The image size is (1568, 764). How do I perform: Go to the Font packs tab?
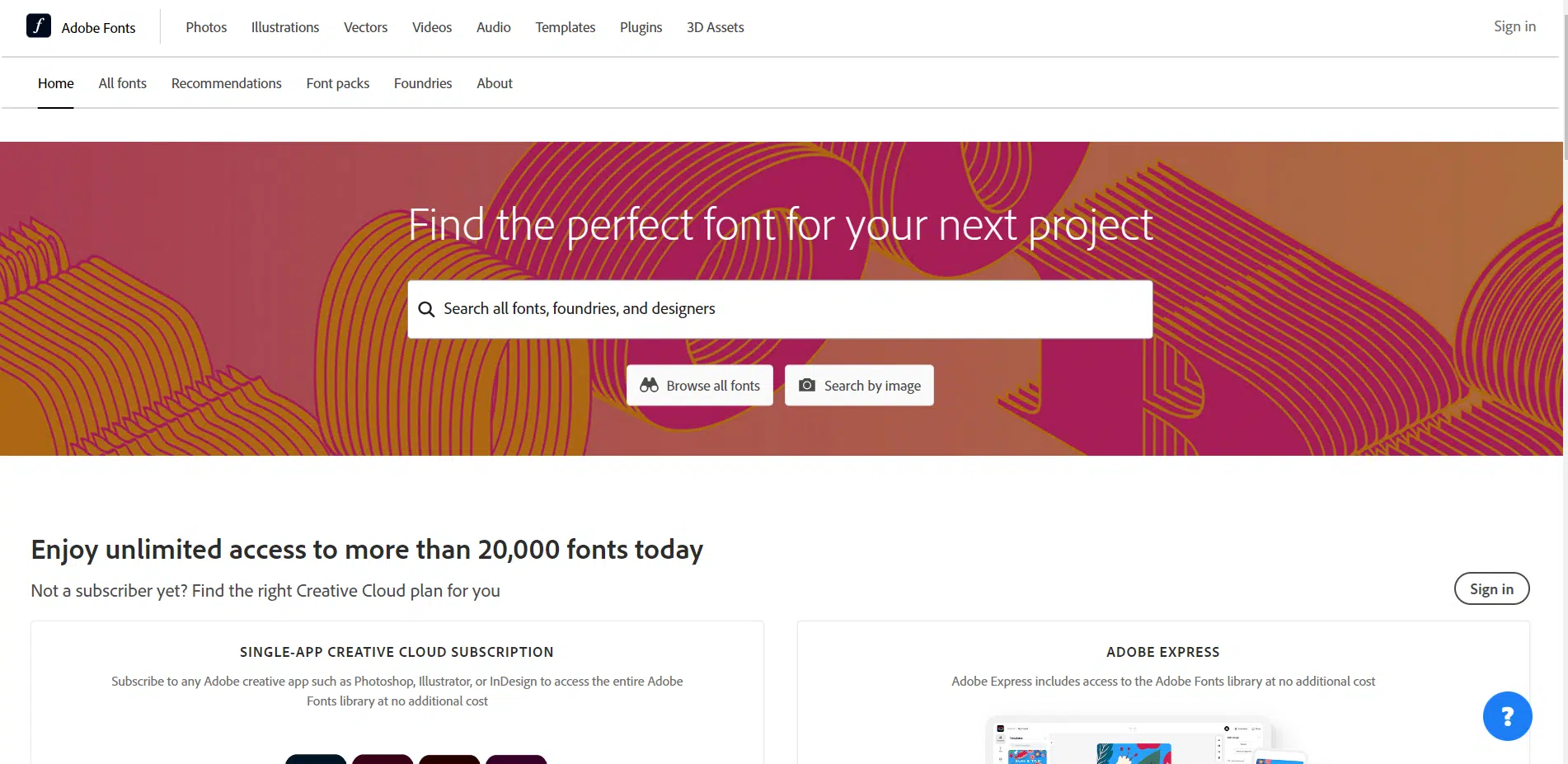(x=337, y=82)
